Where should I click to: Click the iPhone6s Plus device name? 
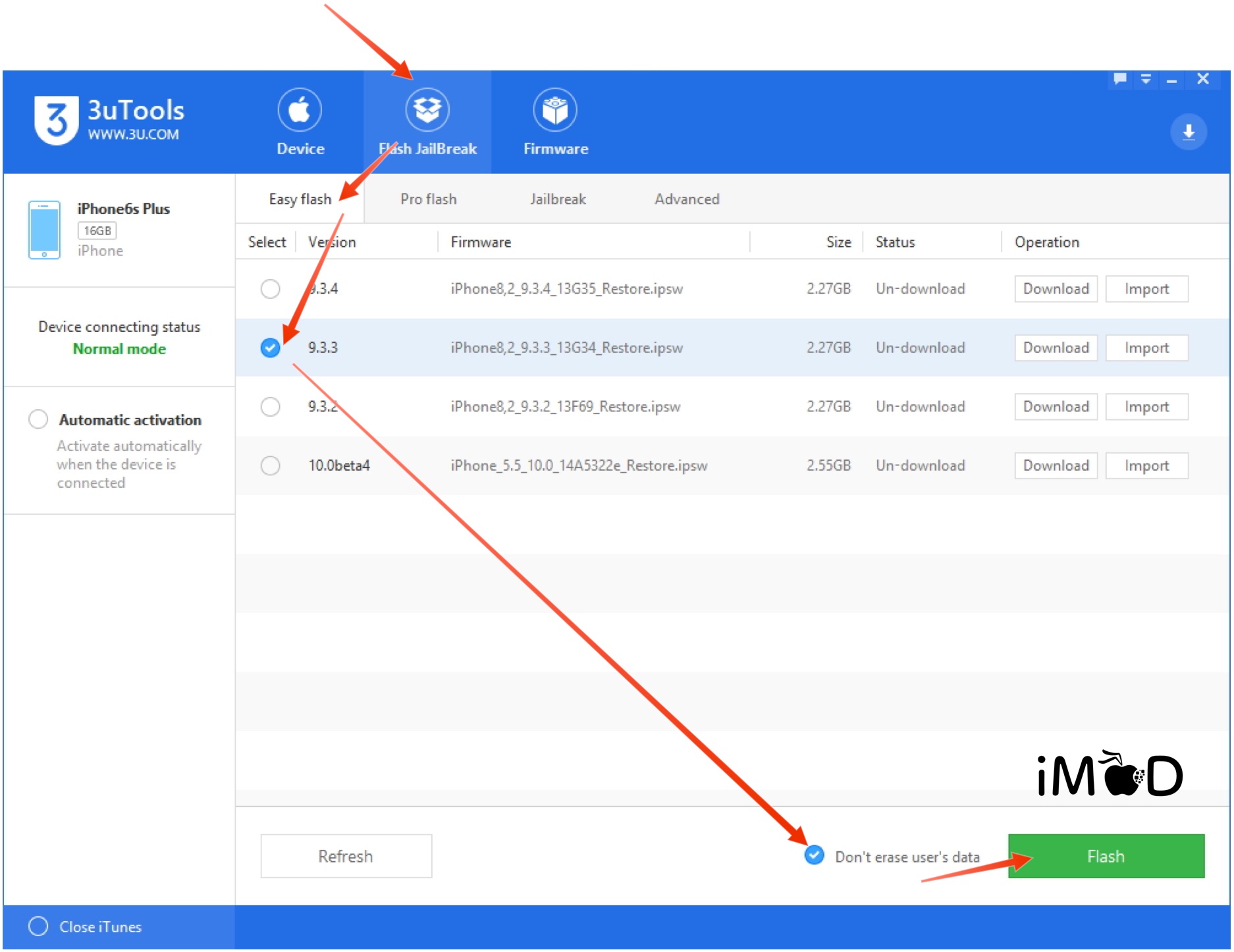click(123, 209)
